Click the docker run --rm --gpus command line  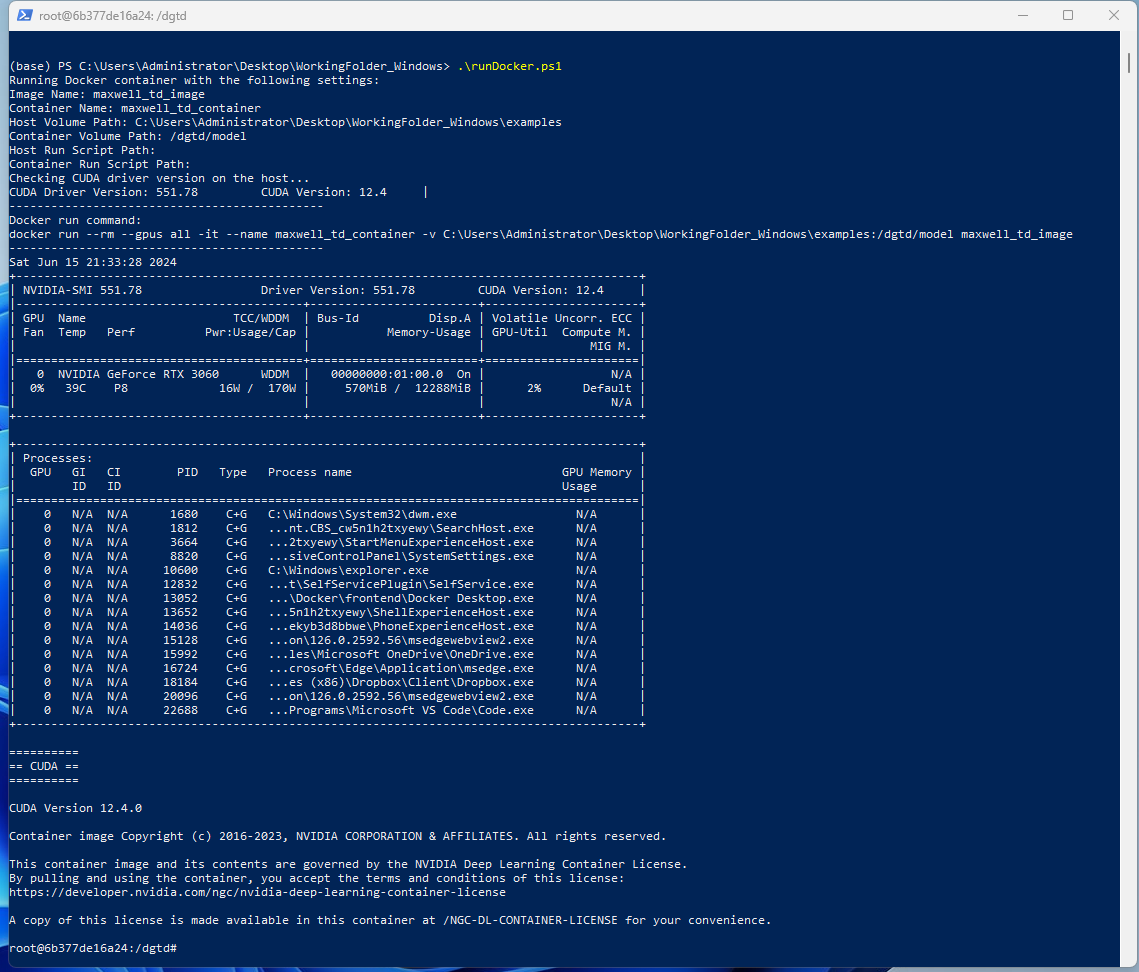pyautogui.click(x=541, y=234)
